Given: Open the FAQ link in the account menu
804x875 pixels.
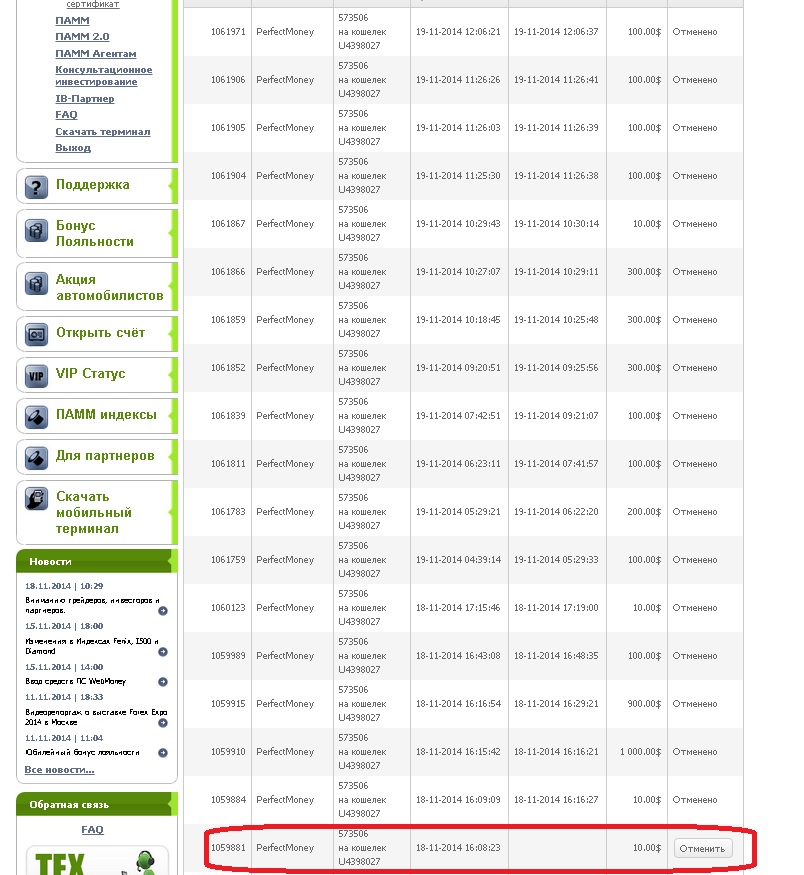Looking at the screenshot, I should click(x=66, y=115).
